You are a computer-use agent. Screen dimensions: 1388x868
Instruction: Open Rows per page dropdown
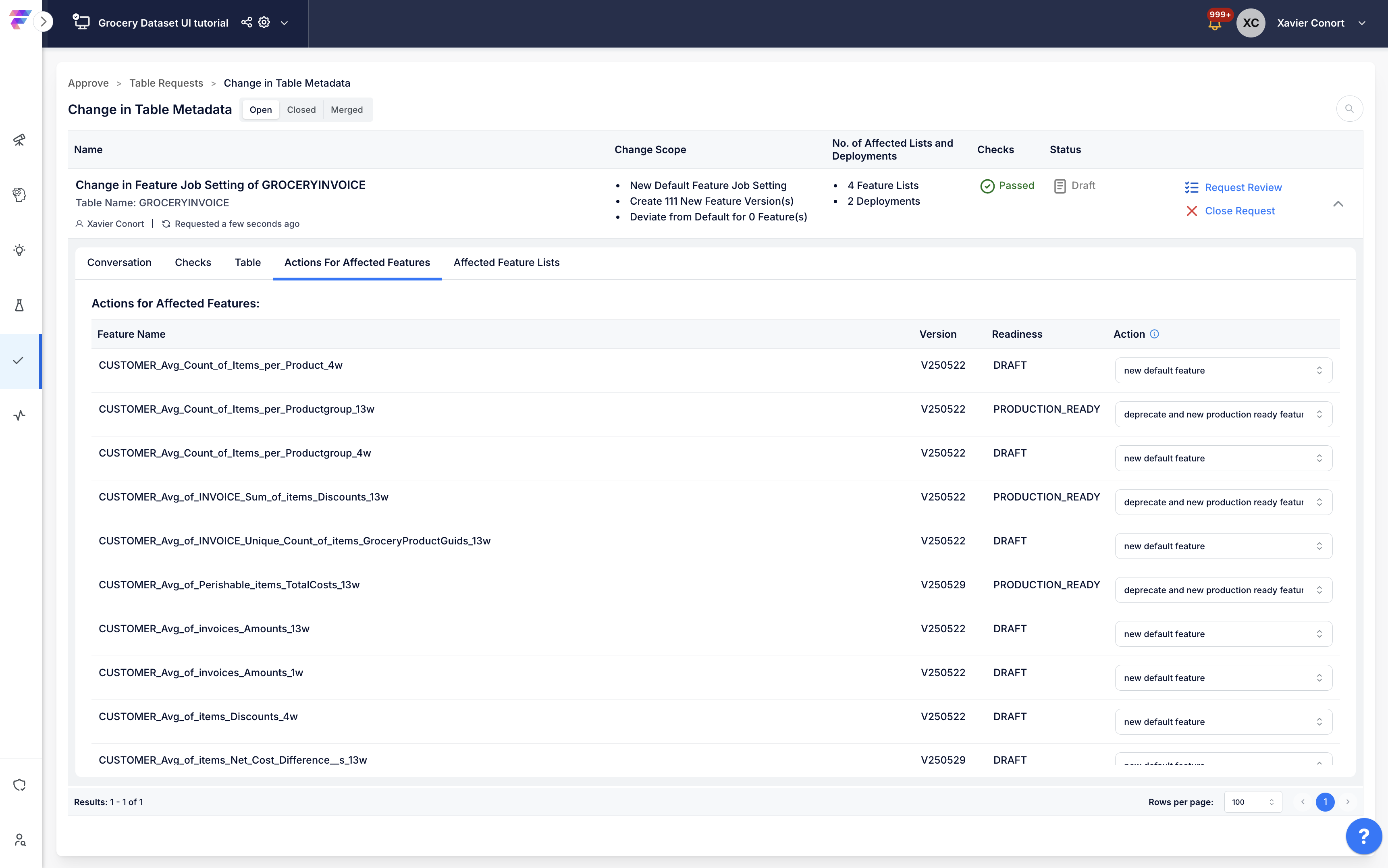[1253, 802]
